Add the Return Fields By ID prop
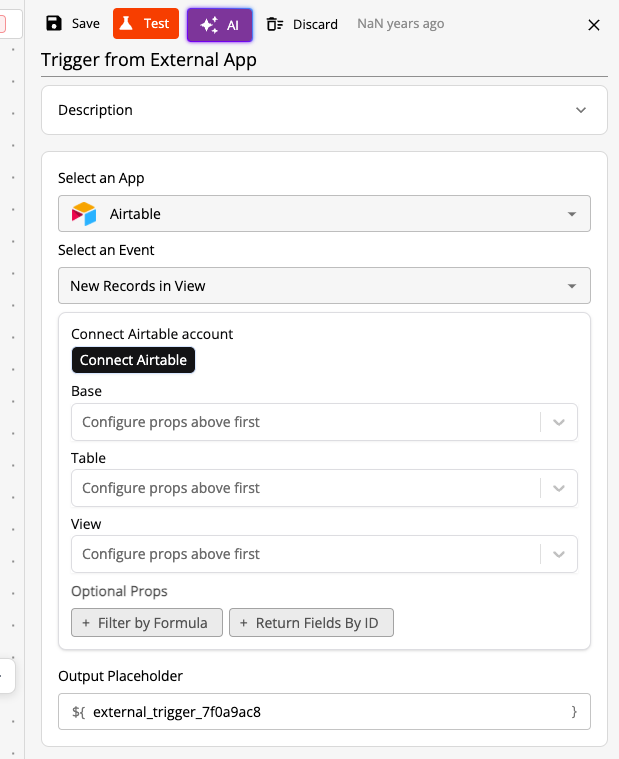Screen dimensions: 619x759 [311, 622]
